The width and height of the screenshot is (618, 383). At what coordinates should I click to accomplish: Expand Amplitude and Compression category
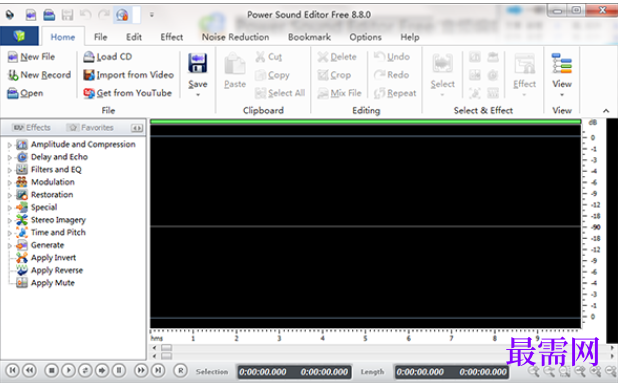10,145
